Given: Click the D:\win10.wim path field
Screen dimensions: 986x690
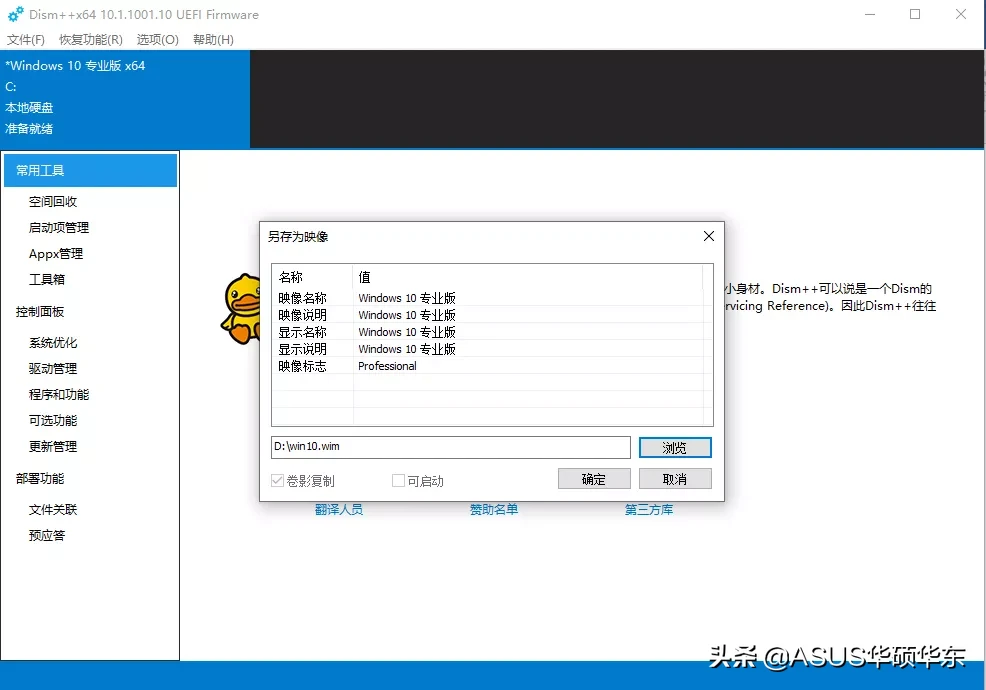Looking at the screenshot, I should (450, 447).
